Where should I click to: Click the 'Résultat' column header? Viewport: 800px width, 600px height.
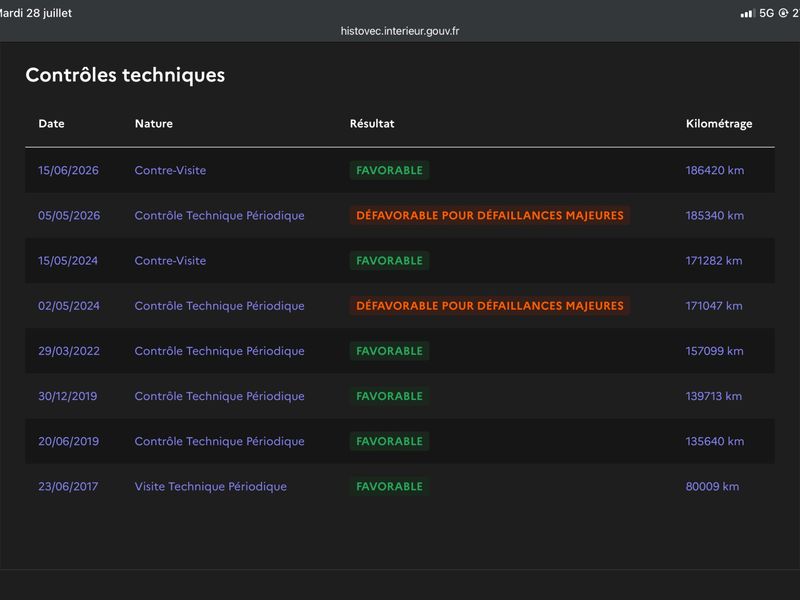[x=372, y=123]
